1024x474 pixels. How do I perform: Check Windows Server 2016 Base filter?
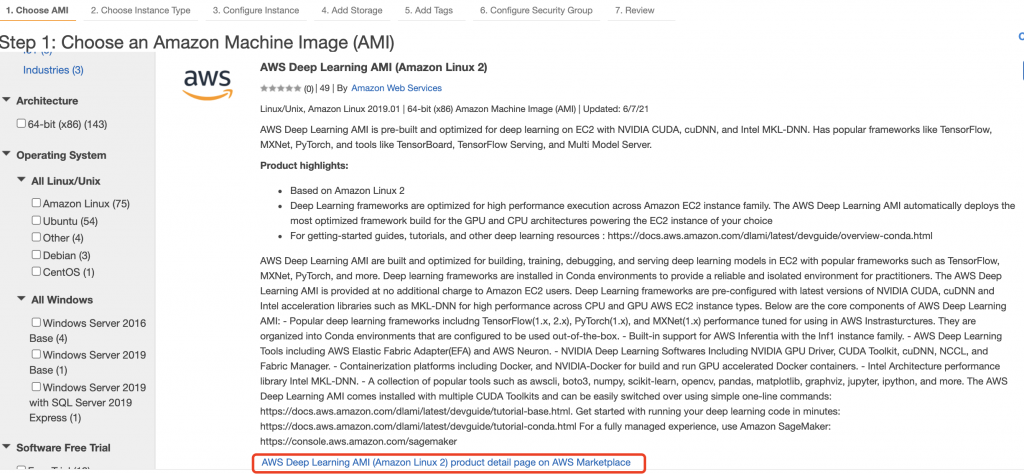point(37,323)
